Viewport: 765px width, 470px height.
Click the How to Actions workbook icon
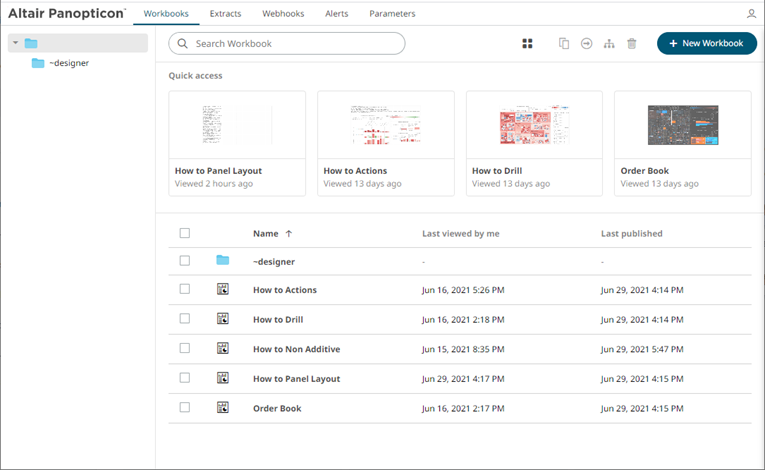click(x=222, y=290)
